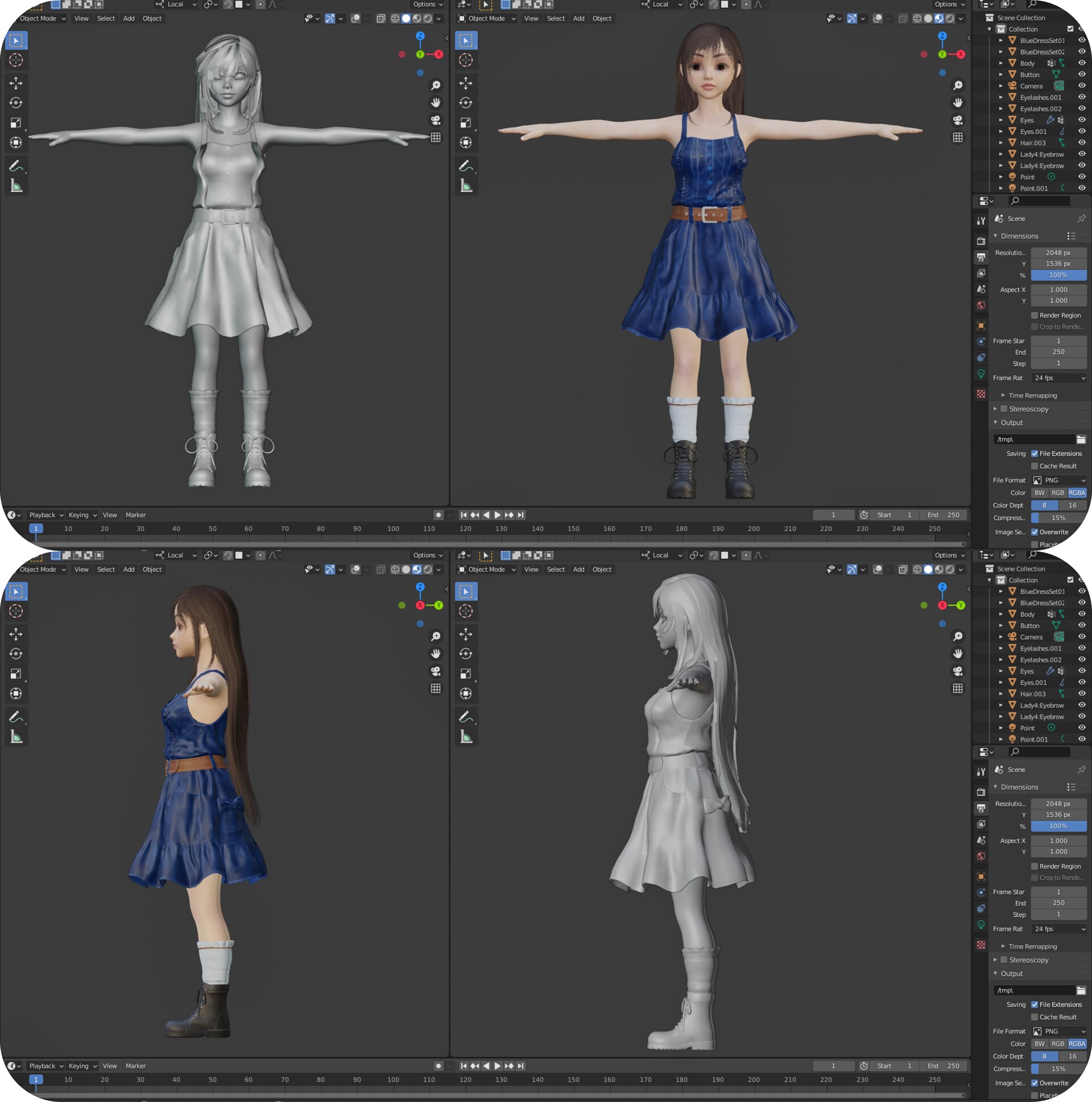Open the Render Properties tab

(981, 240)
